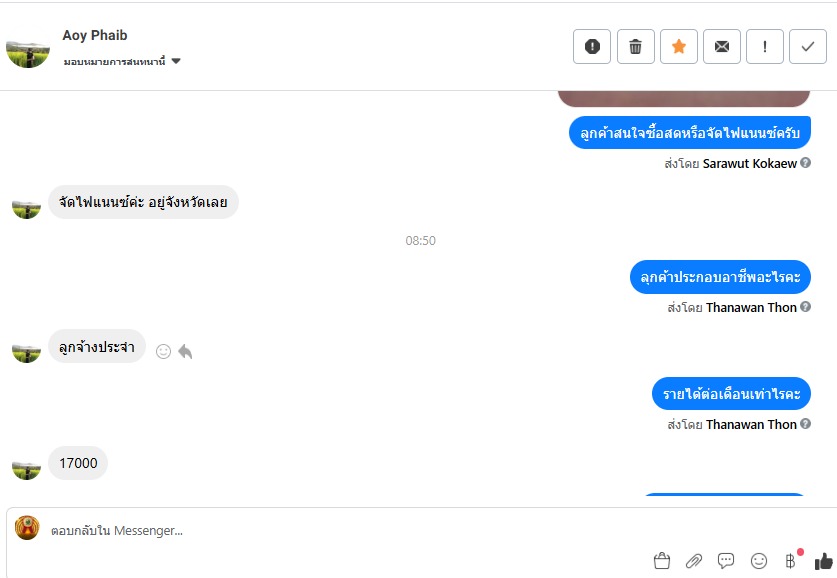Focus the reply in Messenger text field

click(347, 531)
